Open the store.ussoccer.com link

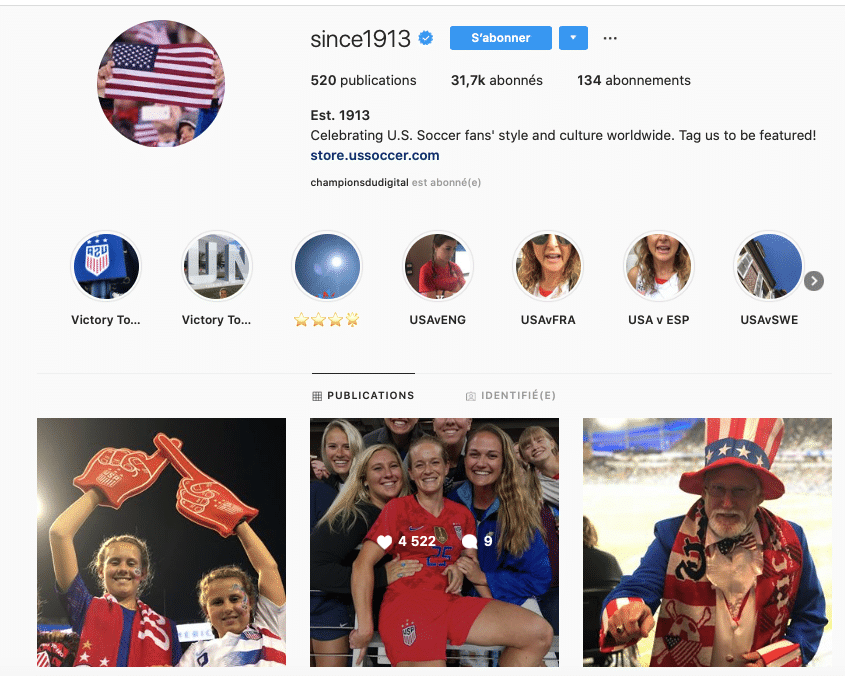click(x=375, y=155)
